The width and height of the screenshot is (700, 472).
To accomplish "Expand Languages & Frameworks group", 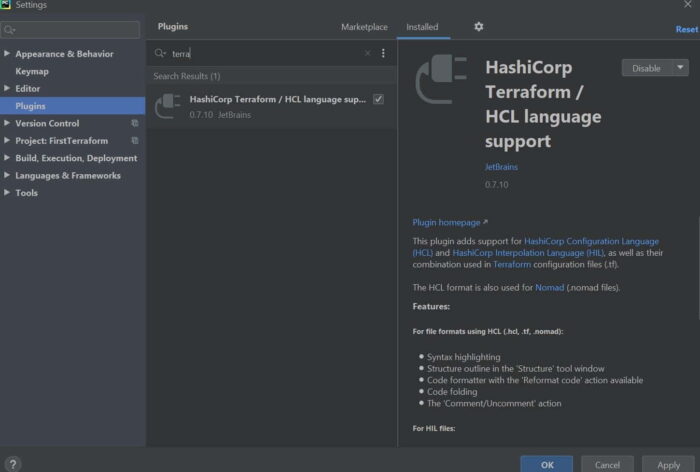I will click(7, 175).
